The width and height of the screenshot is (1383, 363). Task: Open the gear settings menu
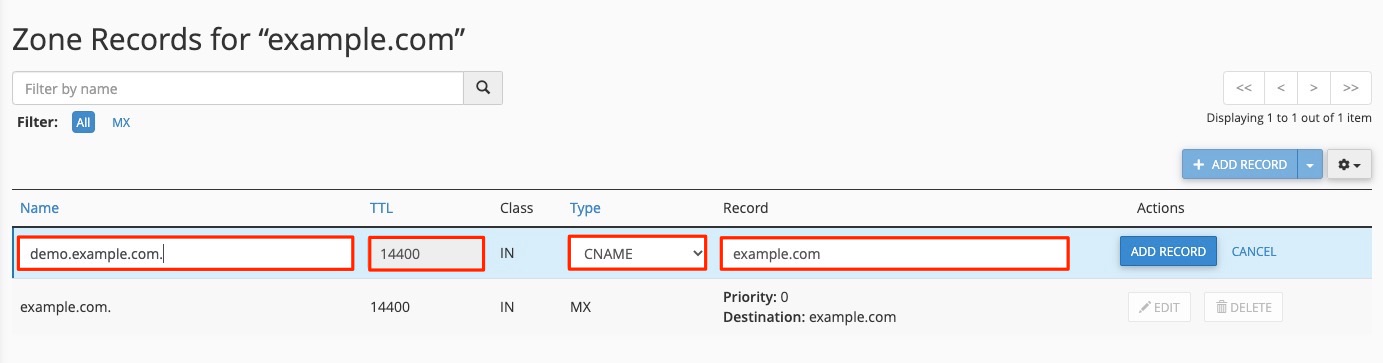1349,164
